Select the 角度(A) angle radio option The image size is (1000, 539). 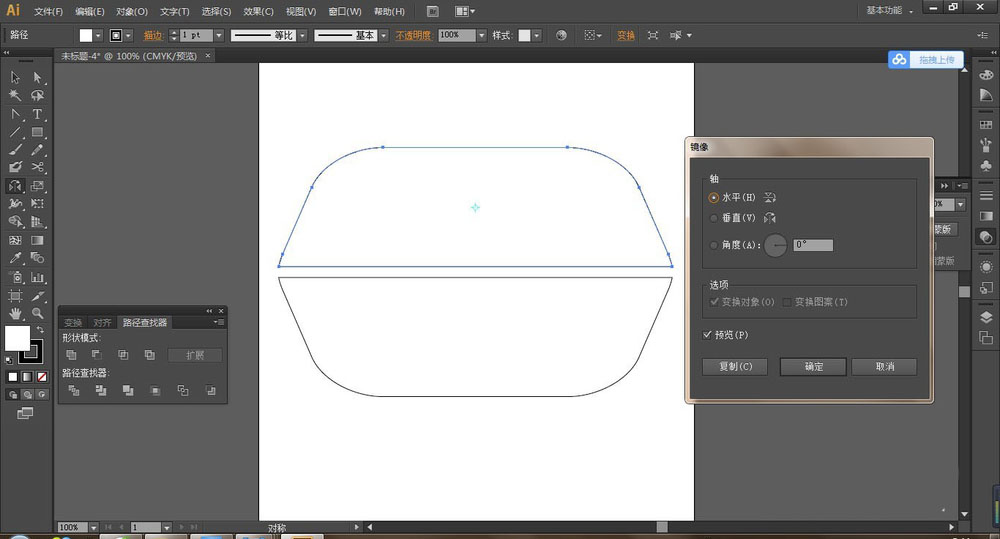pos(713,245)
